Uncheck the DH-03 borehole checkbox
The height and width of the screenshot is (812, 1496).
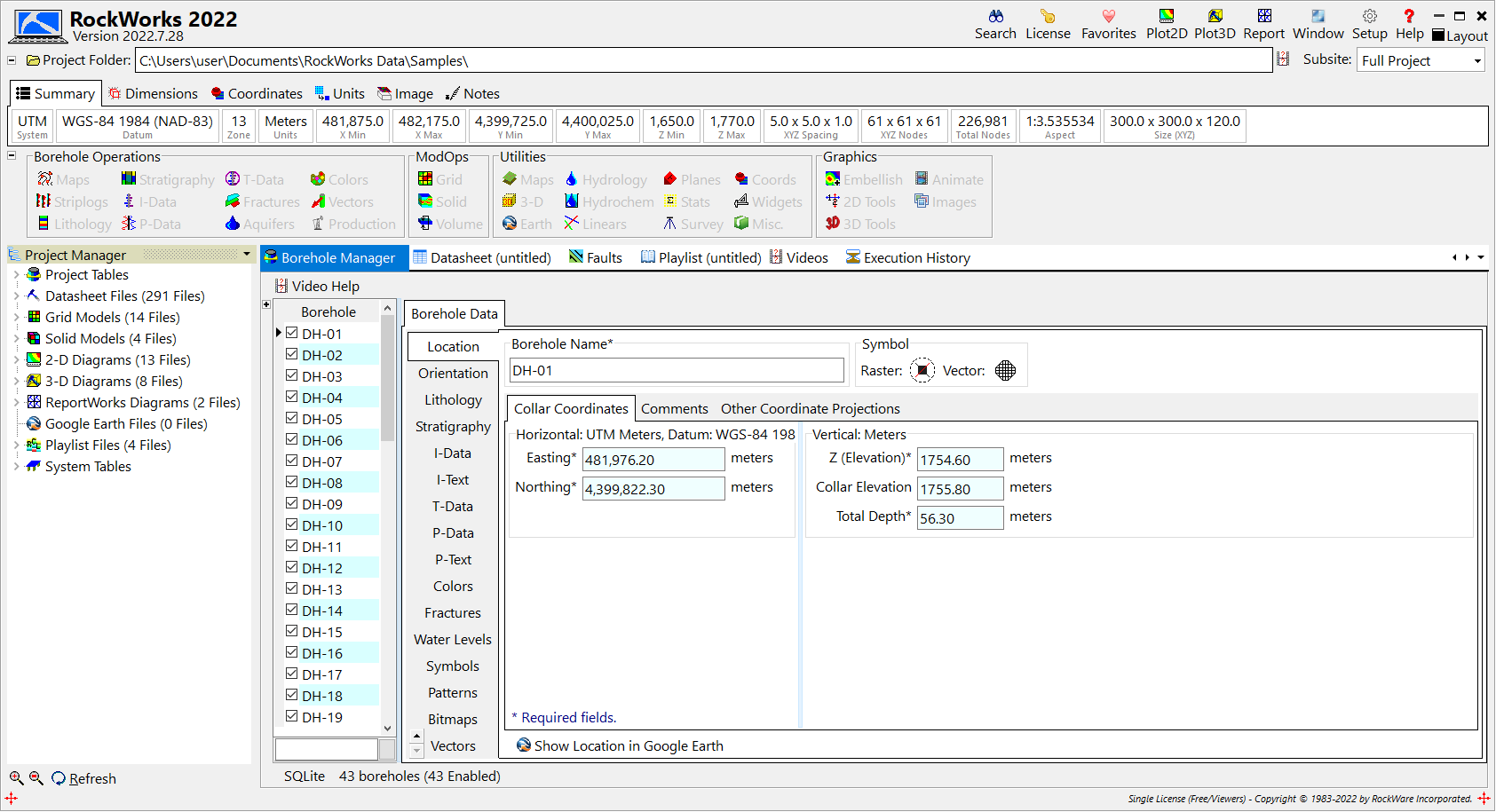[291, 375]
